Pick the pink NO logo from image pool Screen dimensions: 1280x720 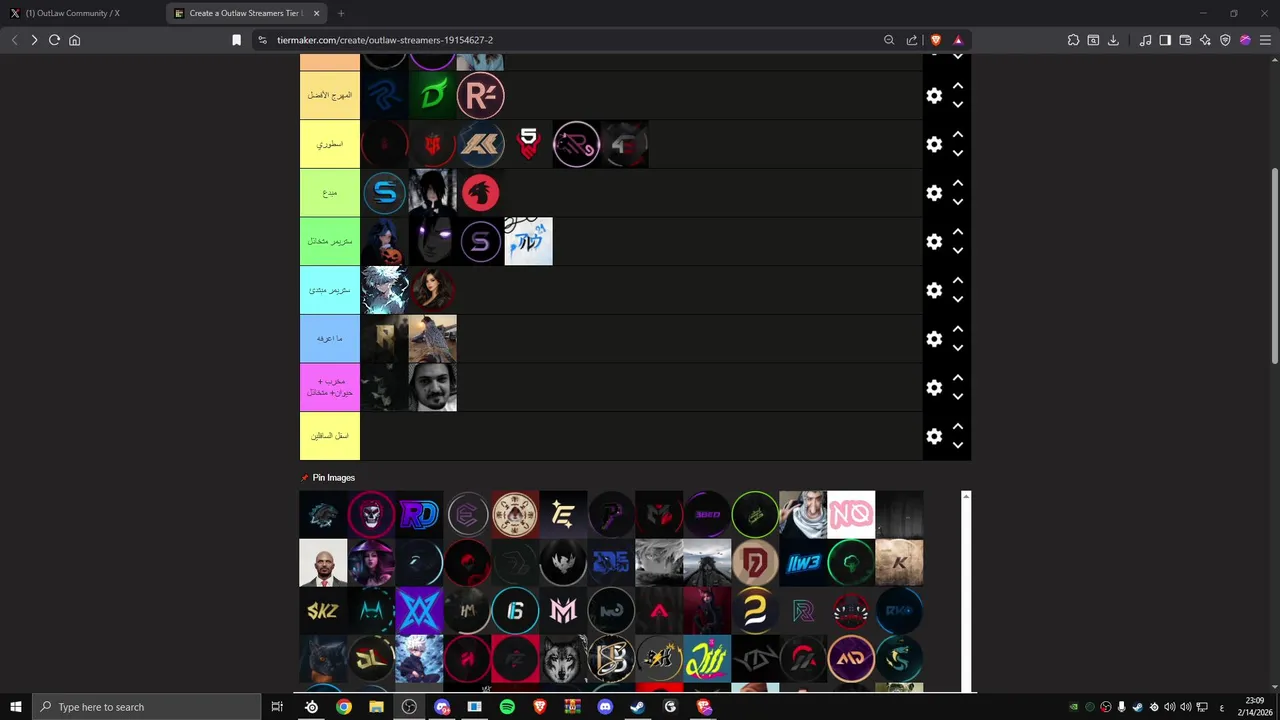click(x=851, y=514)
